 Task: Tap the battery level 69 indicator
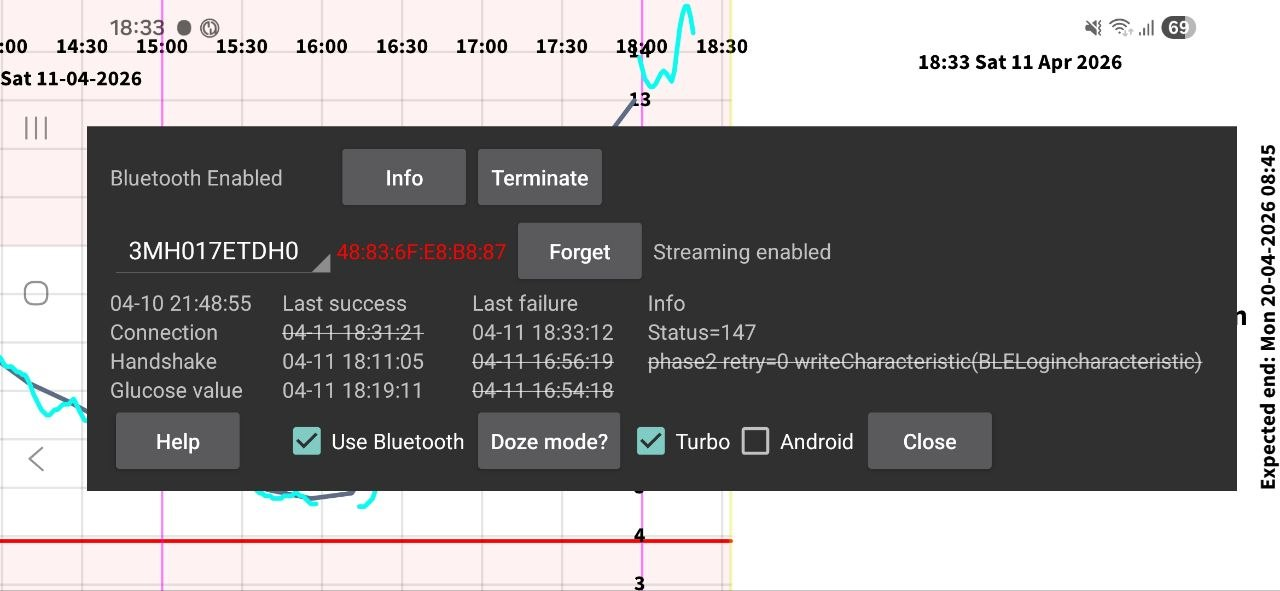(1179, 28)
